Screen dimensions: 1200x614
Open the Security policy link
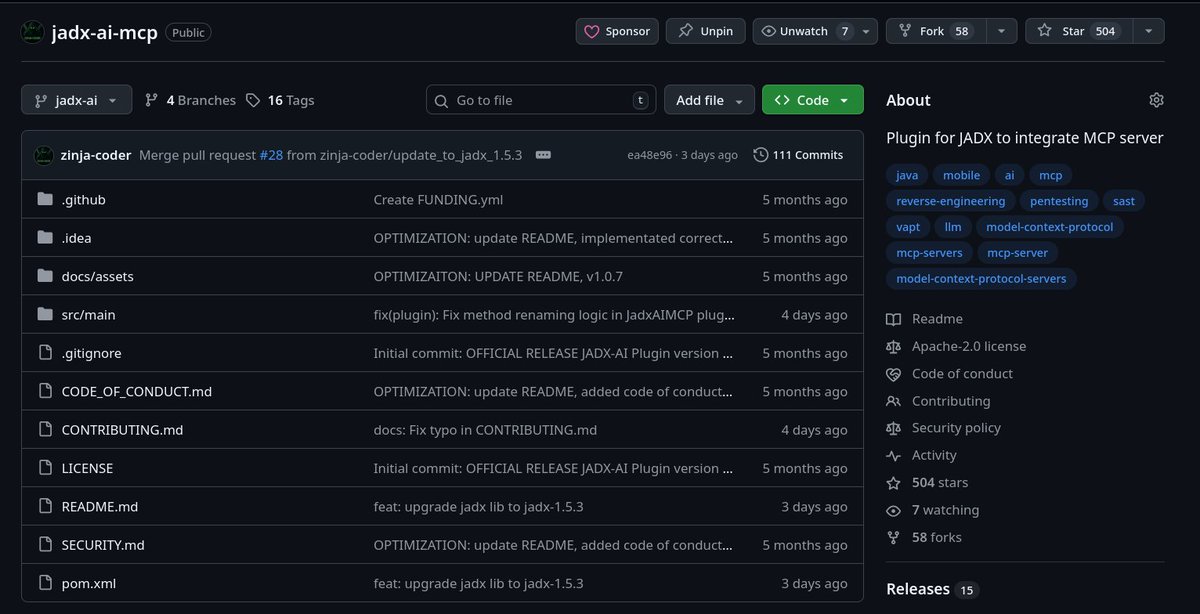(943, 428)
